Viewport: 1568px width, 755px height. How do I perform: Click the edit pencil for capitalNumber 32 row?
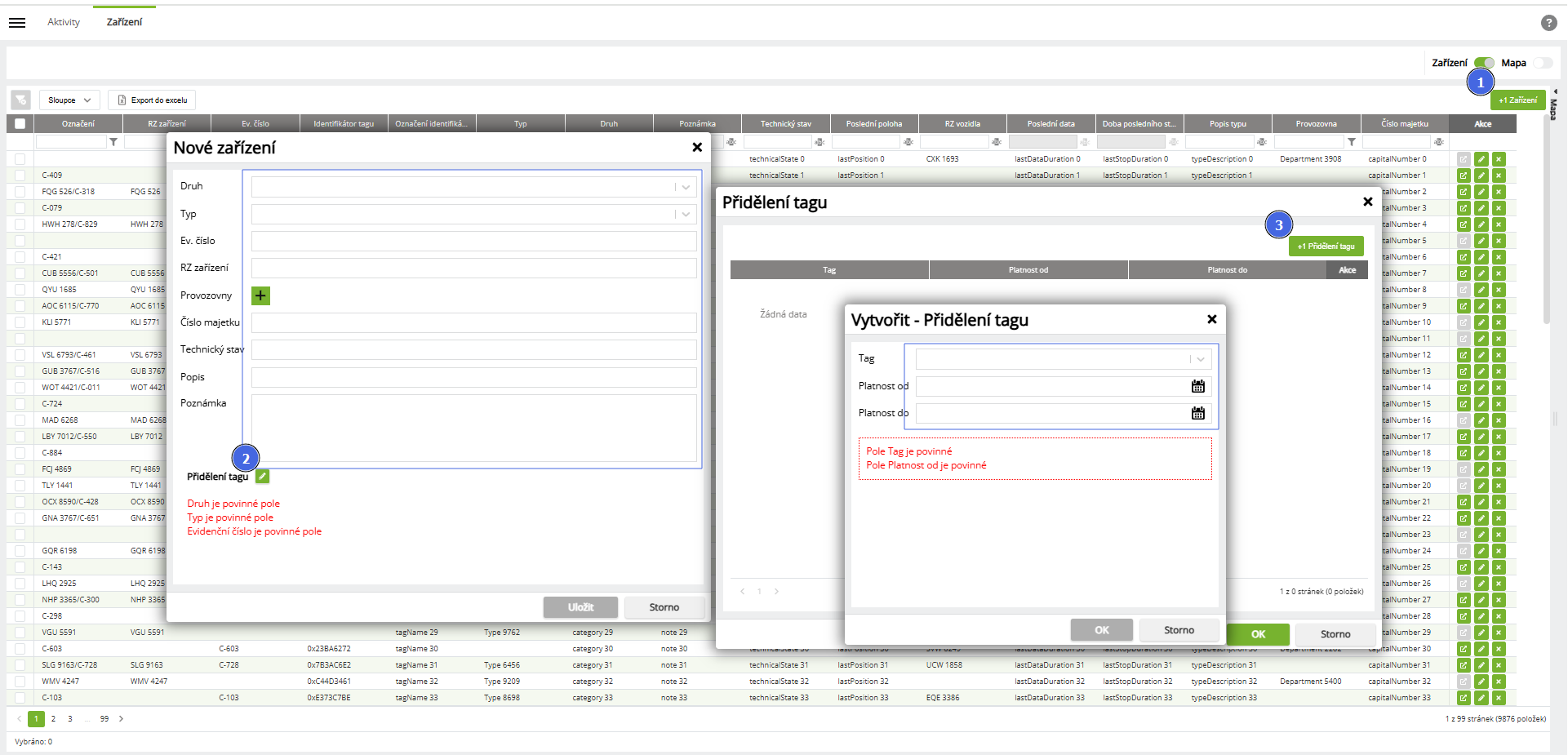[1481, 682]
